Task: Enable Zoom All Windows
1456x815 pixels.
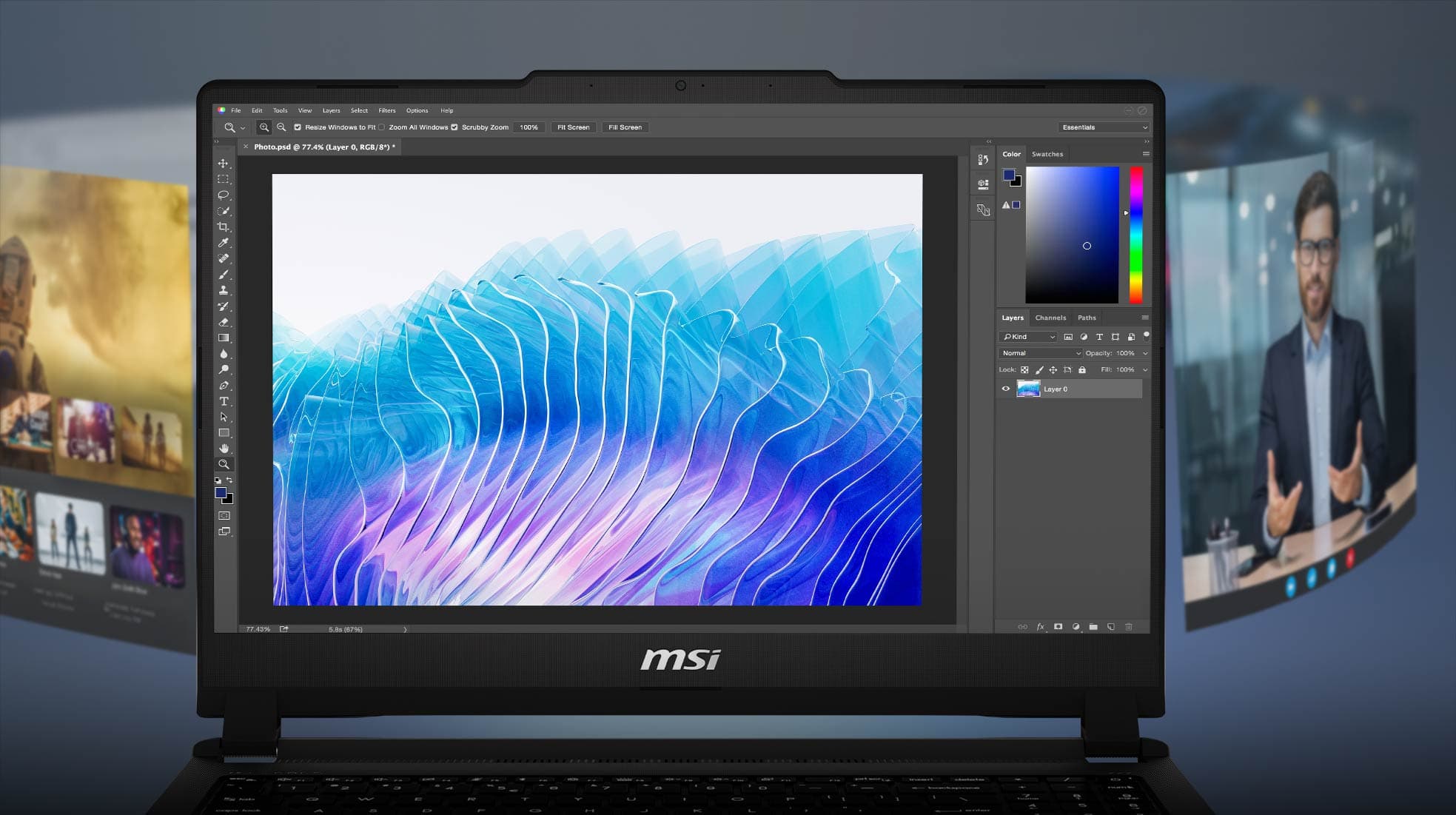Action: click(381, 127)
